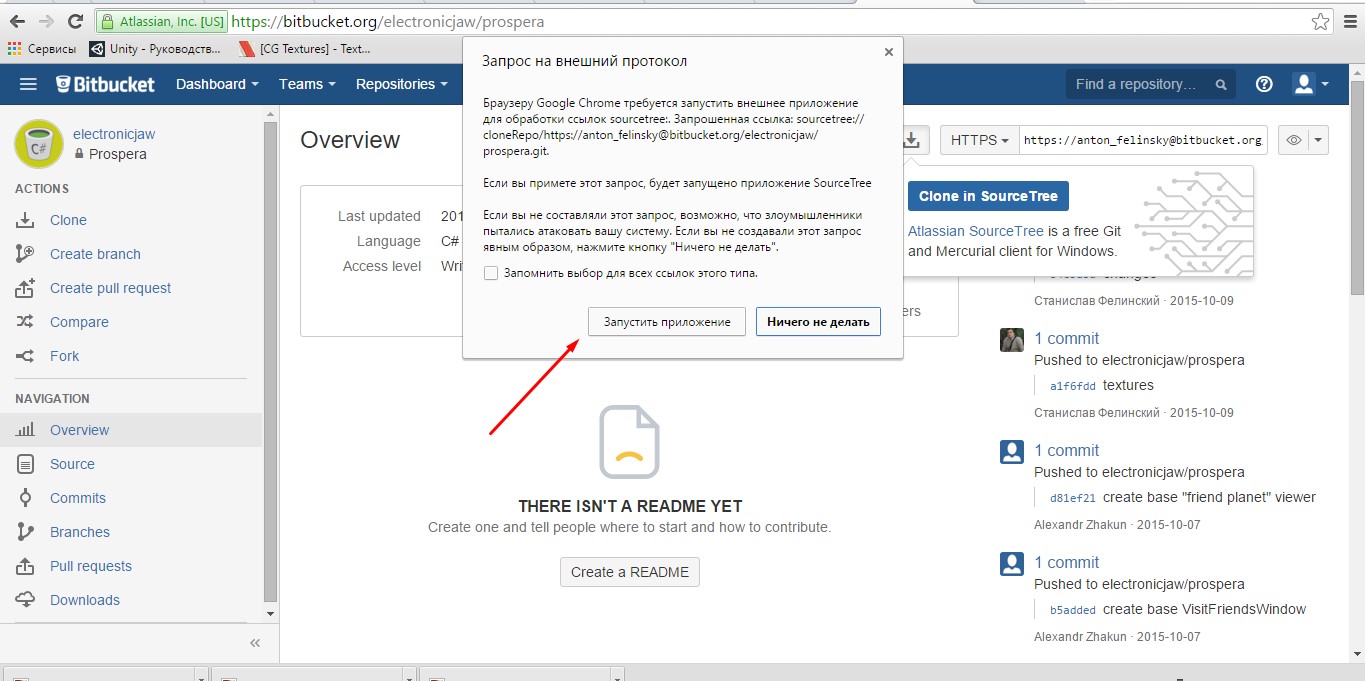Click the sidebar vertical scrollbar
This screenshot has height=681, width=1365.
pos(269,360)
